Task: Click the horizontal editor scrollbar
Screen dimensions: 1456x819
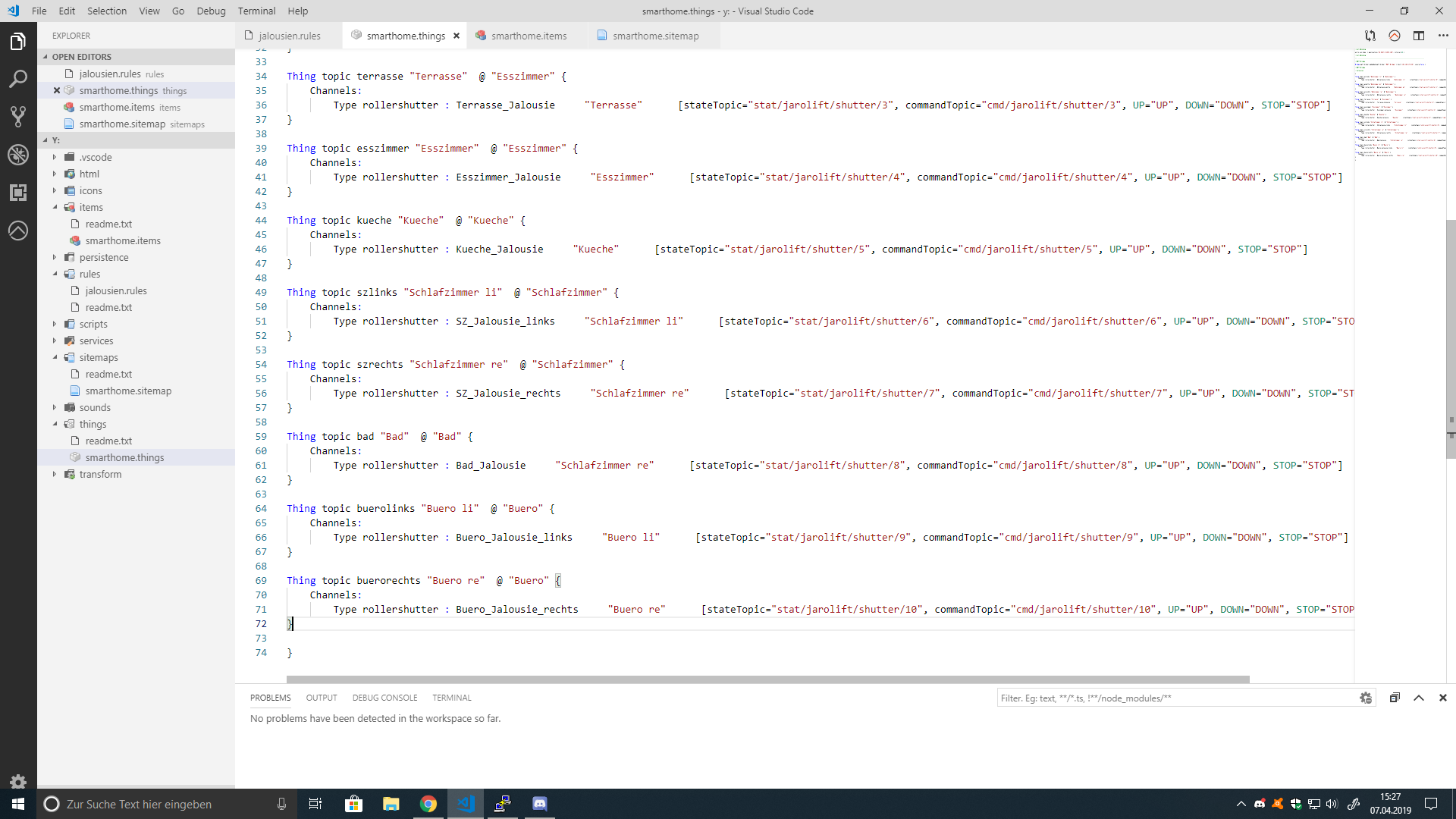Action: coord(767,679)
